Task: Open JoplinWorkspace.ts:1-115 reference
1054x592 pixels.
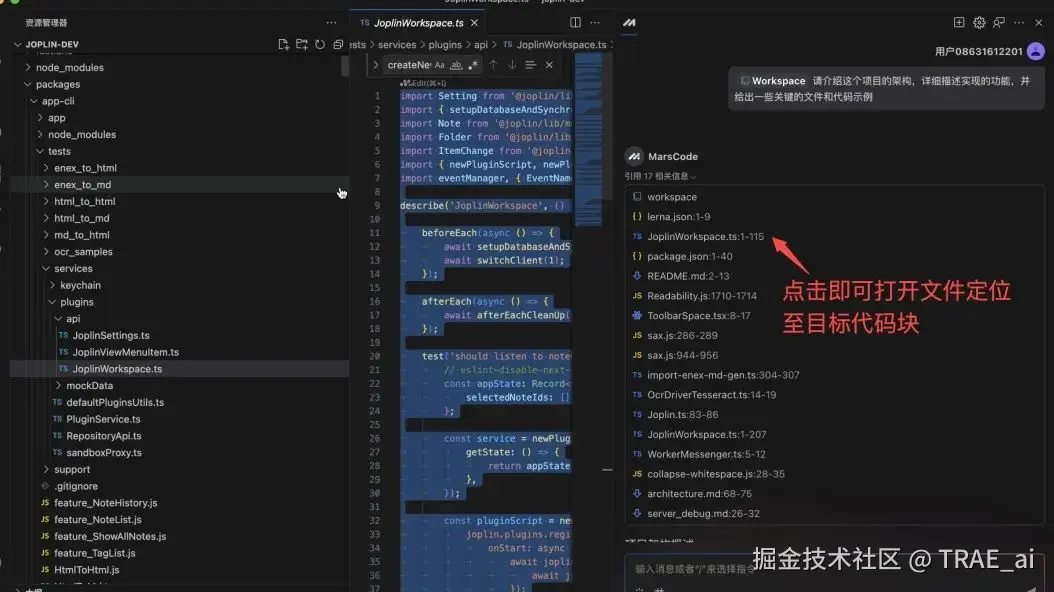Action: tap(705, 237)
